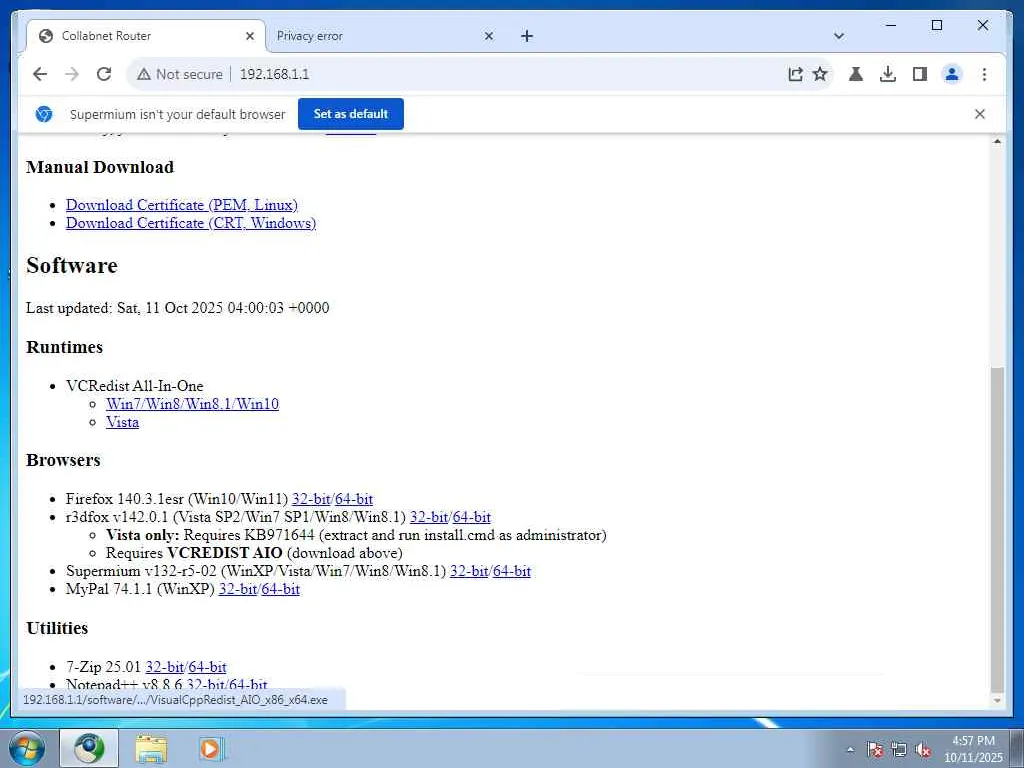The height and width of the screenshot is (768, 1024).
Task: Share this page via share icon
Action: (x=795, y=74)
